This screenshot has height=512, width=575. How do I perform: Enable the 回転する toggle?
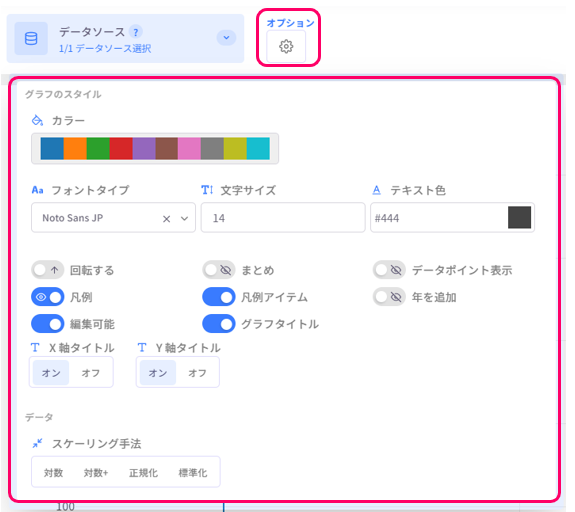(47, 270)
